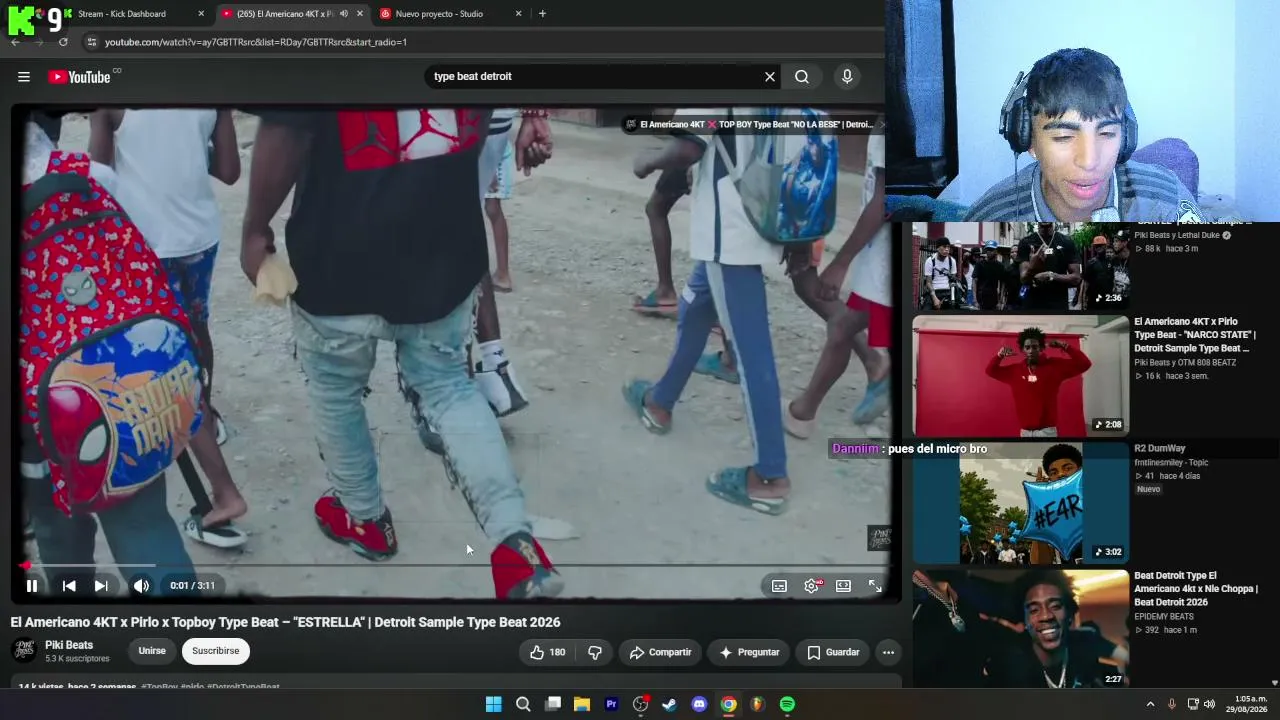Run the search with the magnifier button
This screenshot has width=1280, height=720.
pos(802,77)
